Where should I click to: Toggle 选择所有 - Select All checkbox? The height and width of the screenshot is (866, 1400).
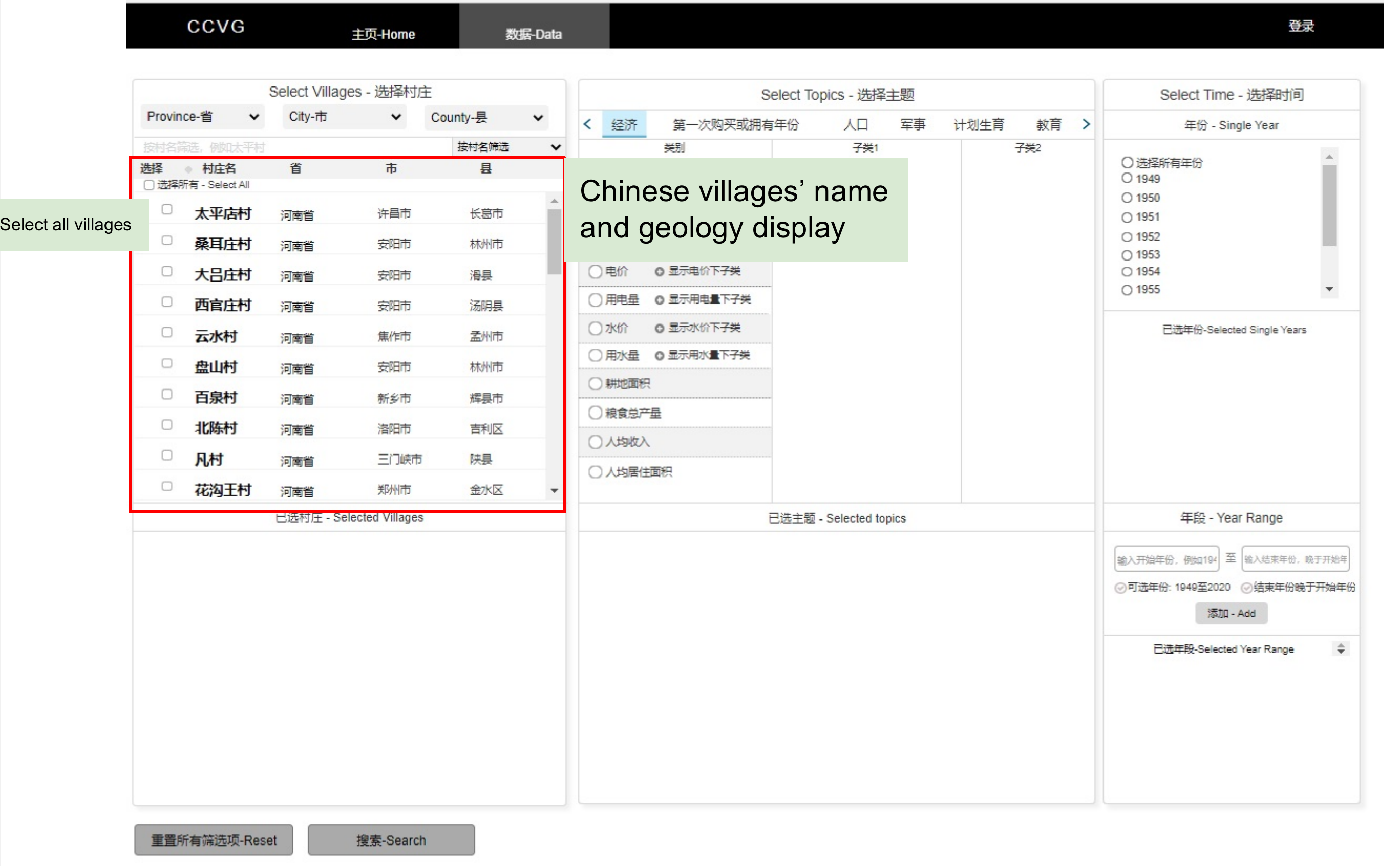(149, 185)
